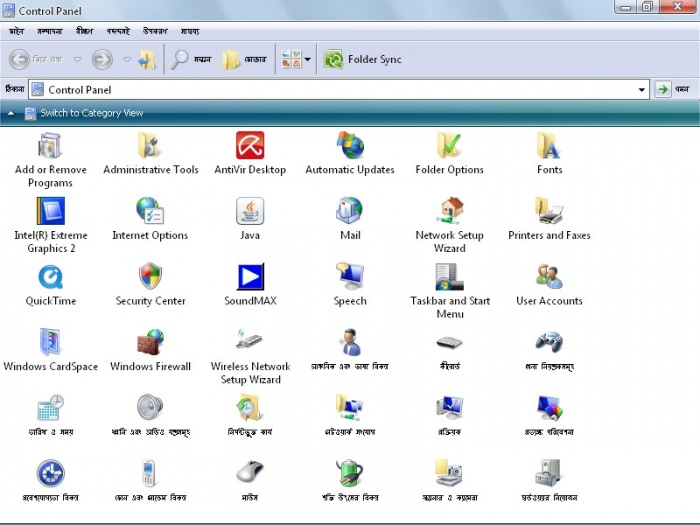The width and height of the screenshot is (700, 525).
Task: Open User Accounts
Action: pyautogui.click(x=549, y=285)
